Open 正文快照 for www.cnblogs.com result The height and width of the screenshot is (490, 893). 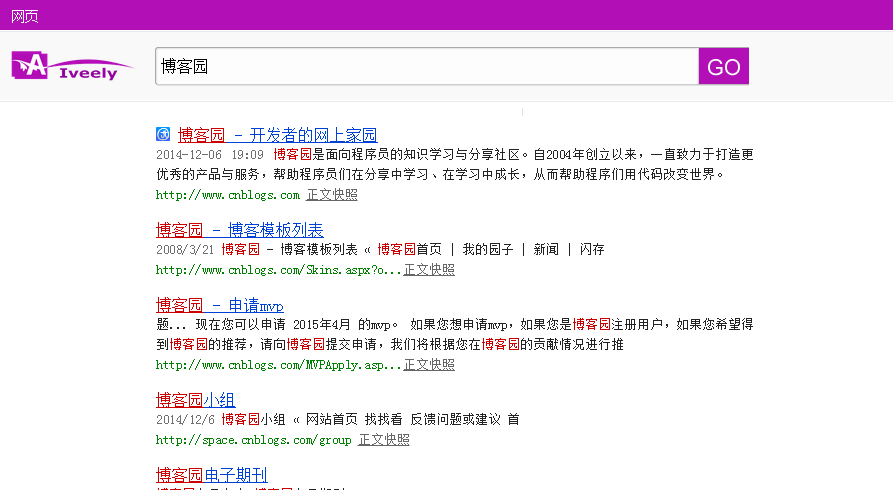332,194
